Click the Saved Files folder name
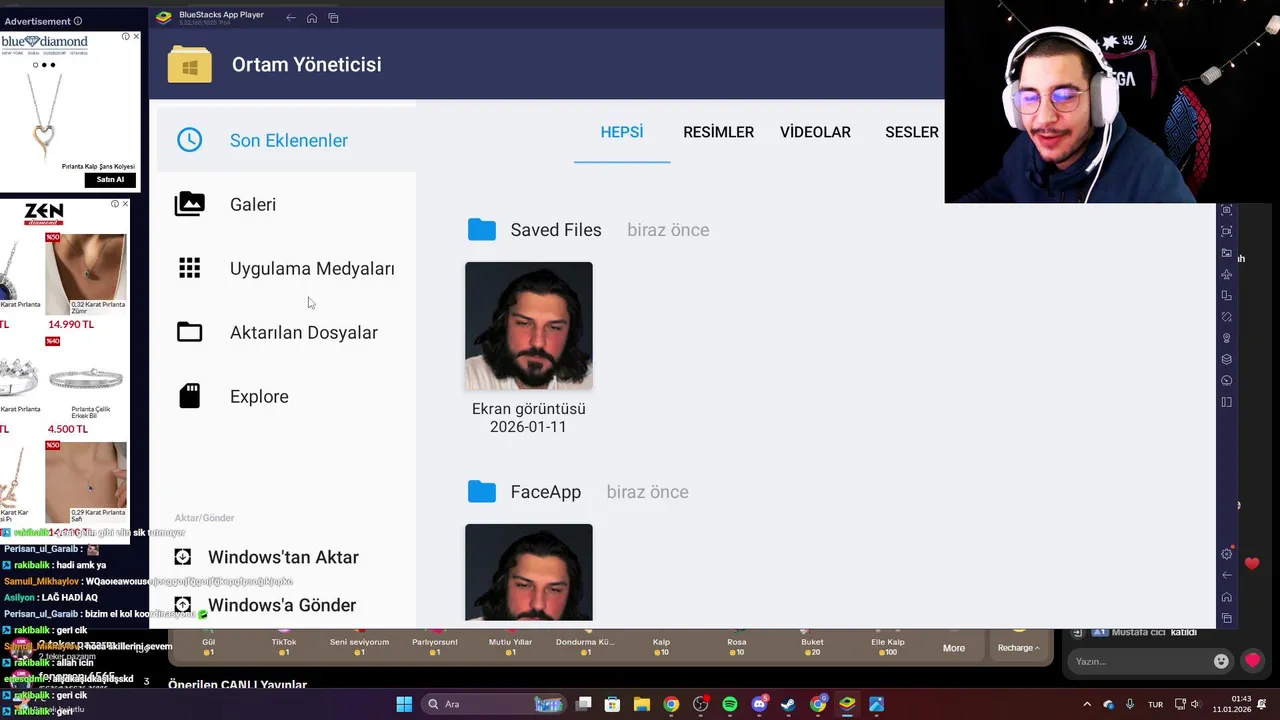 556,230
